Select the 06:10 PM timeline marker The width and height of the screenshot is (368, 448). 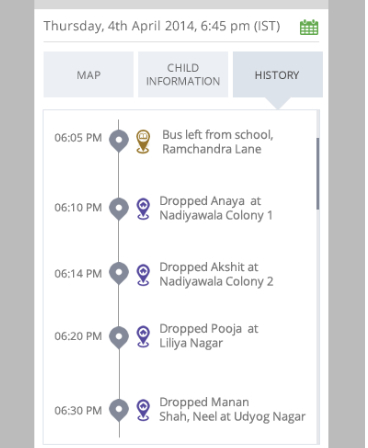tap(119, 209)
